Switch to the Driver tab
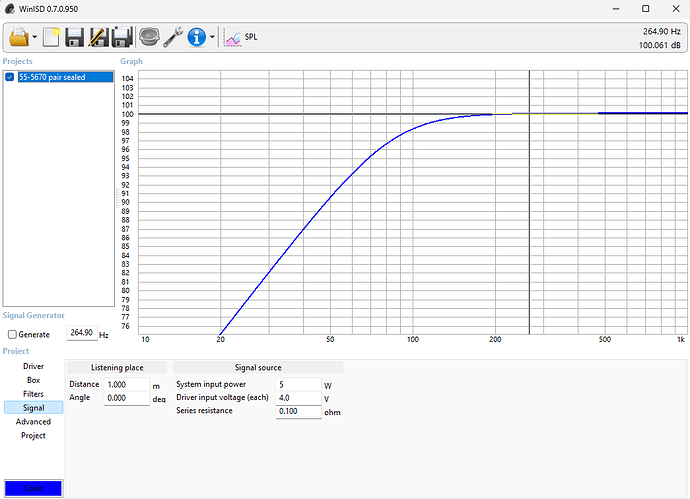The image size is (690, 499). click(33, 366)
